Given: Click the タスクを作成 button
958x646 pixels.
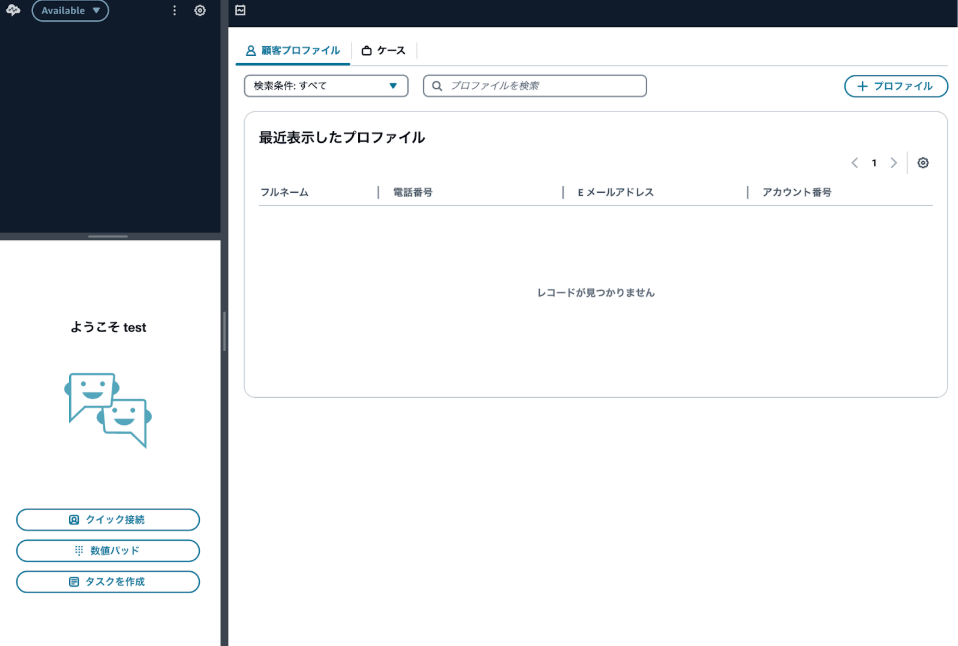Looking at the screenshot, I should [x=107, y=581].
